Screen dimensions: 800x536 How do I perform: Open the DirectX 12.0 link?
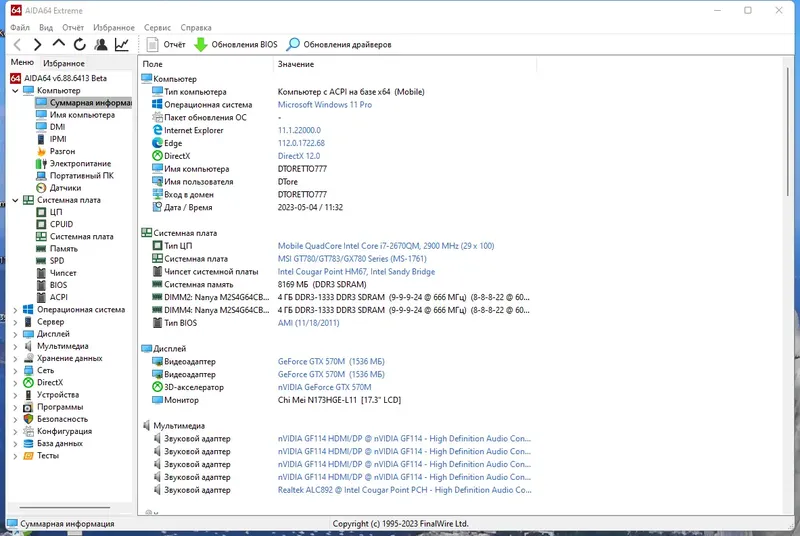click(x=299, y=156)
